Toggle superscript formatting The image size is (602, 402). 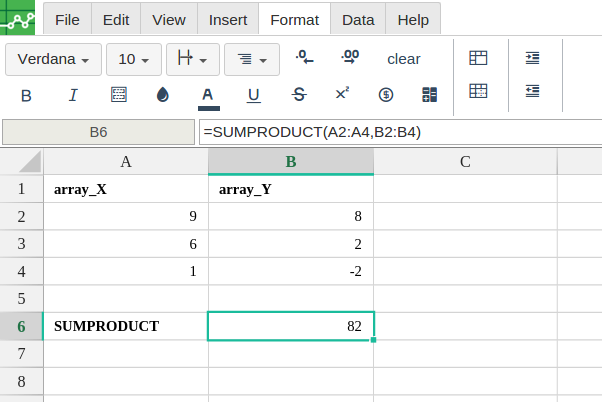342,93
